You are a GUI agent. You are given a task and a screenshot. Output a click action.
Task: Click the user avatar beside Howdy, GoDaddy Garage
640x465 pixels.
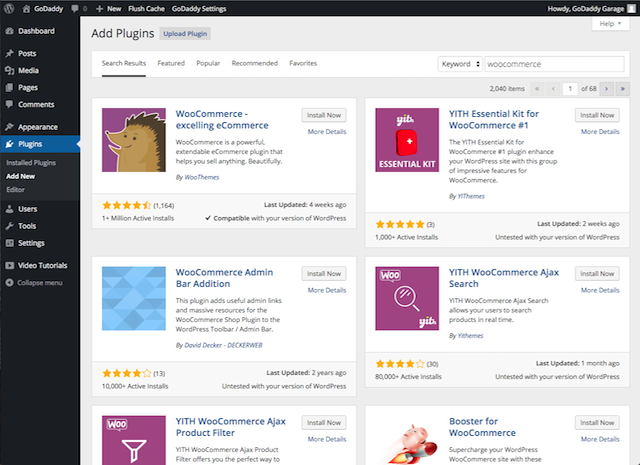click(x=631, y=9)
